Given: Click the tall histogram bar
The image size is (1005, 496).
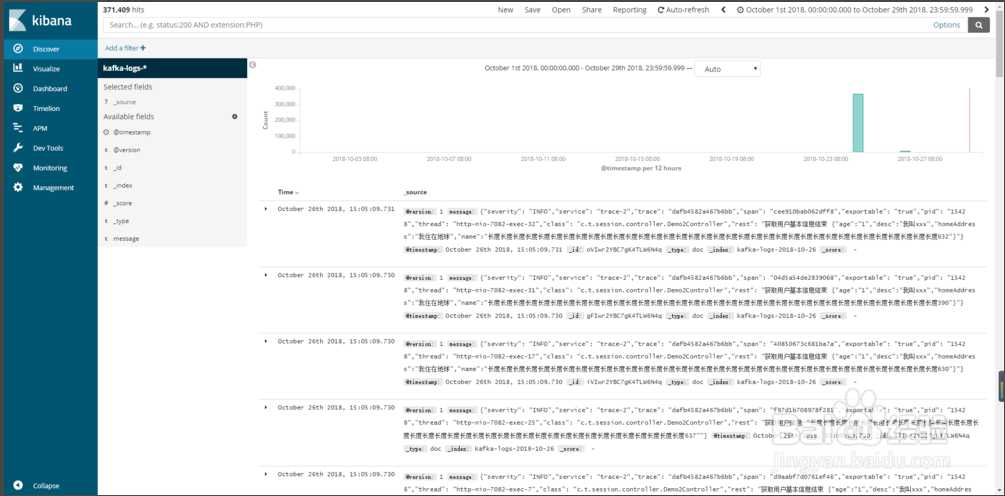Looking at the screenshot, I should point(858,123).
